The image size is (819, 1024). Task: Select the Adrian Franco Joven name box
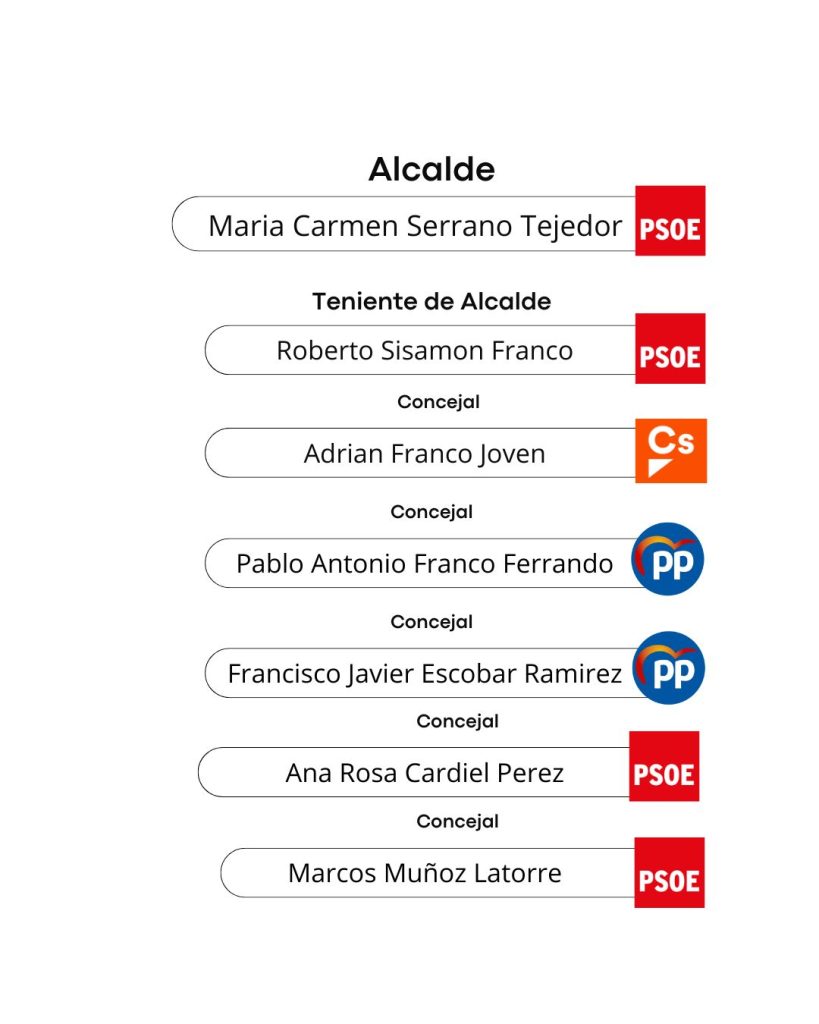424,454
